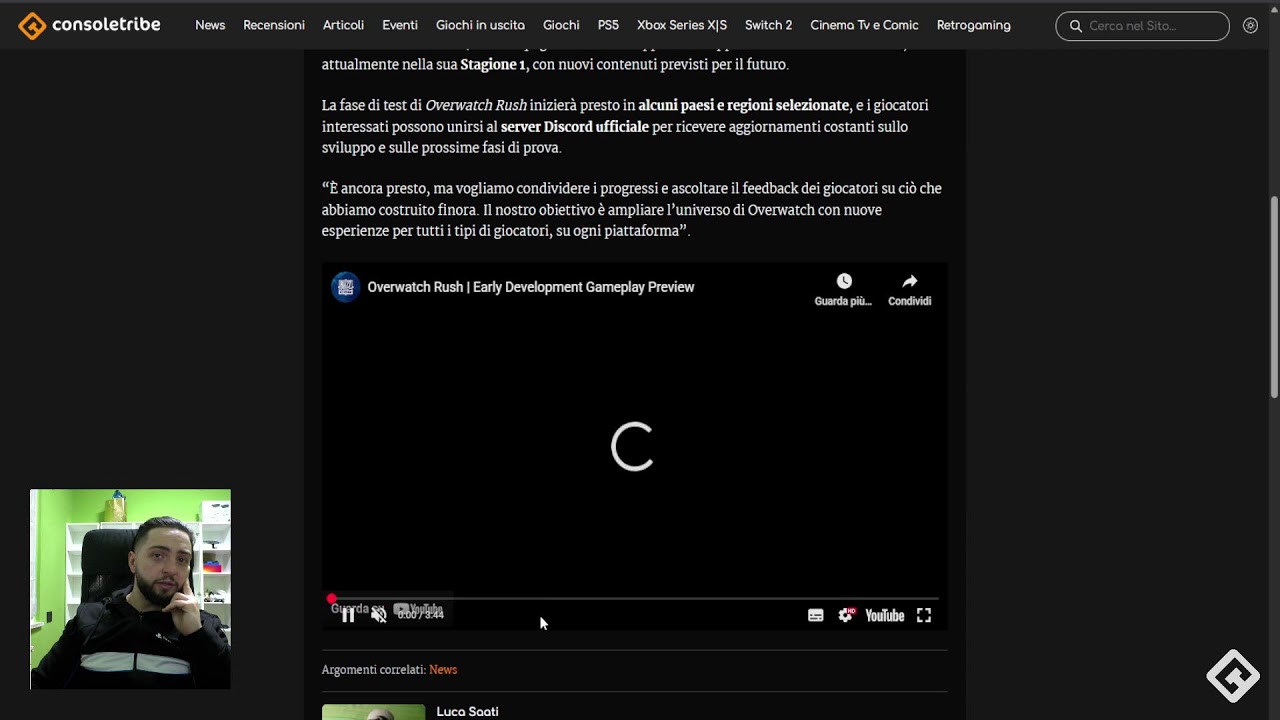
Task: Click the author thumbnail image
Action: pos(373,712)
